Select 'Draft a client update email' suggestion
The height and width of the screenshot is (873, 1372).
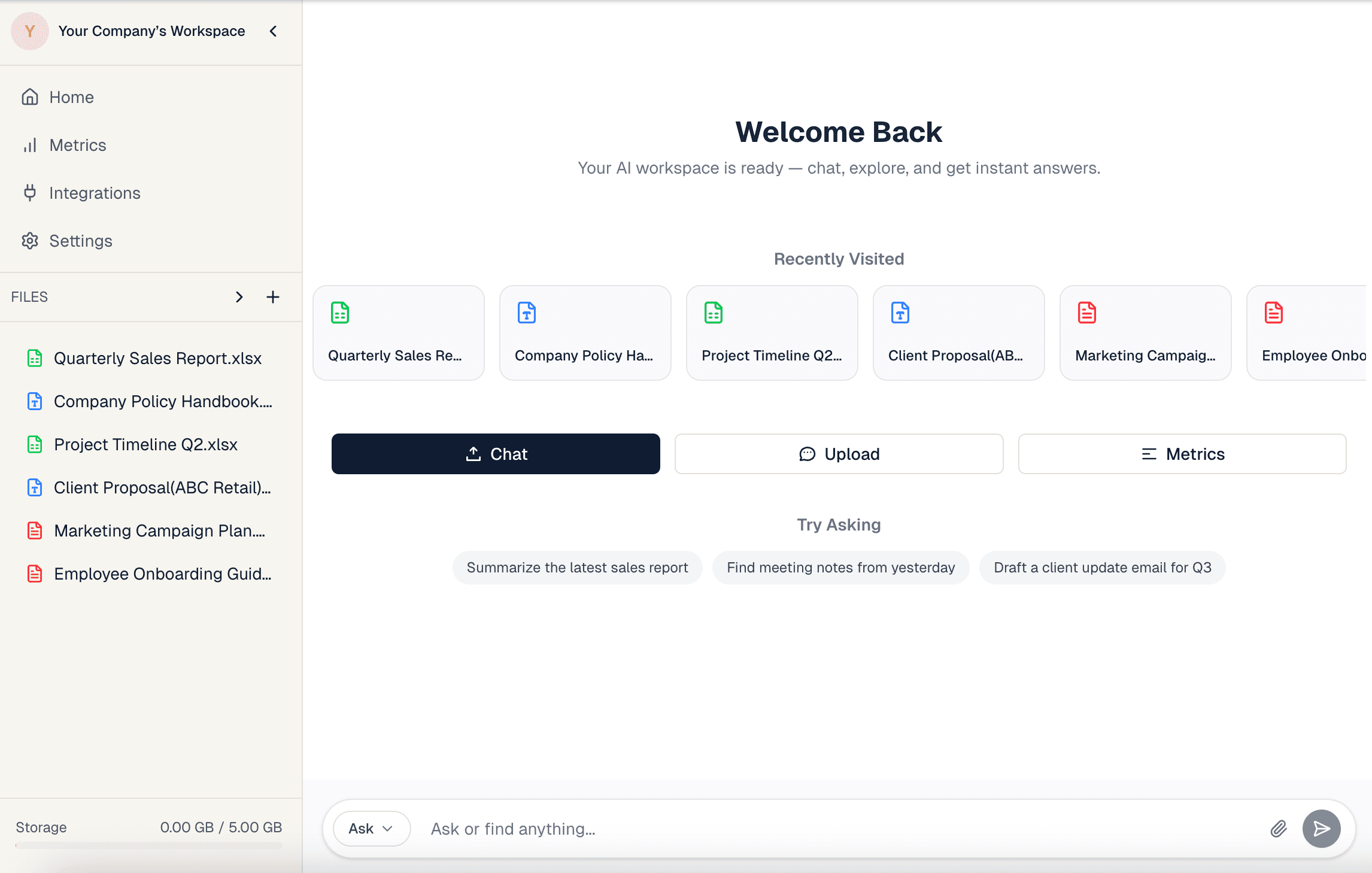pyautogui.click(x=1102, y=568)
